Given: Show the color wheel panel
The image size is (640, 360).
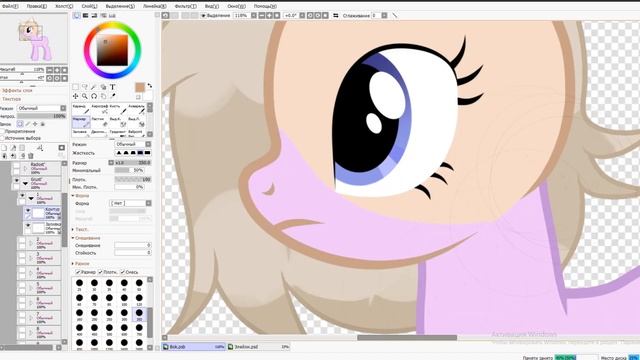Looking at the screenshot, I should click(77, 16).
